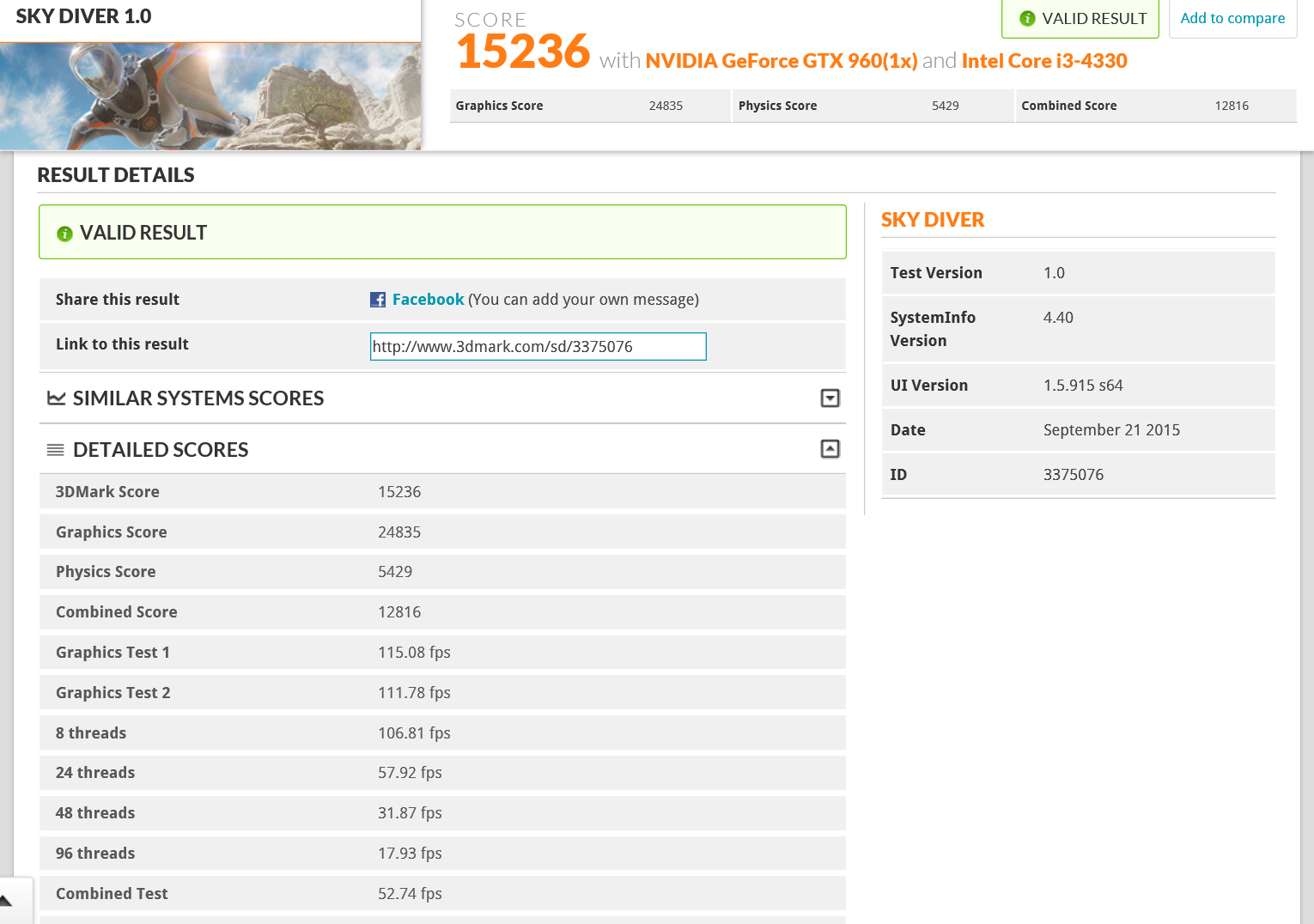Click the SystemInfo Version value 4.40

pos(1058,318)
